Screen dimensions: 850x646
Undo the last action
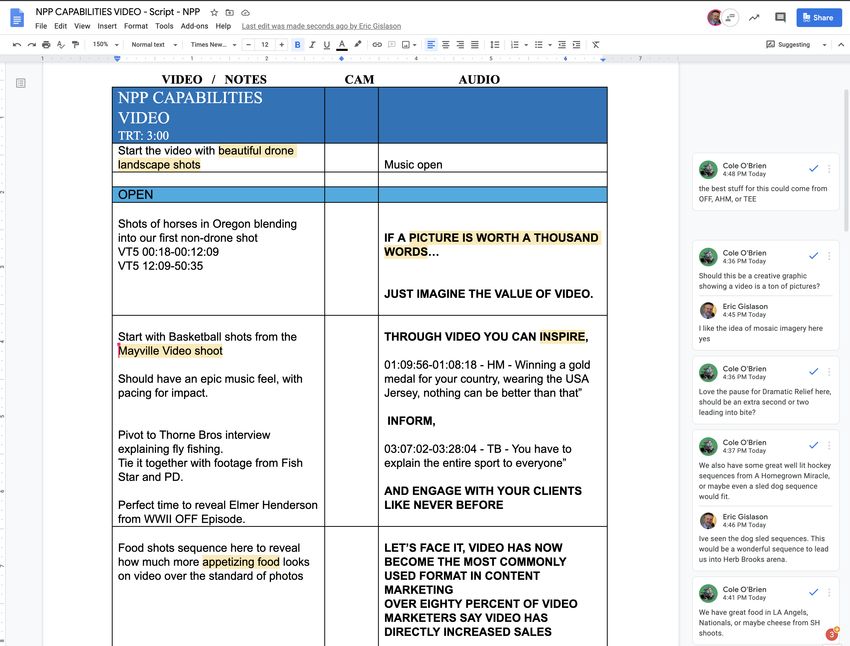click(x=17, y=44)
